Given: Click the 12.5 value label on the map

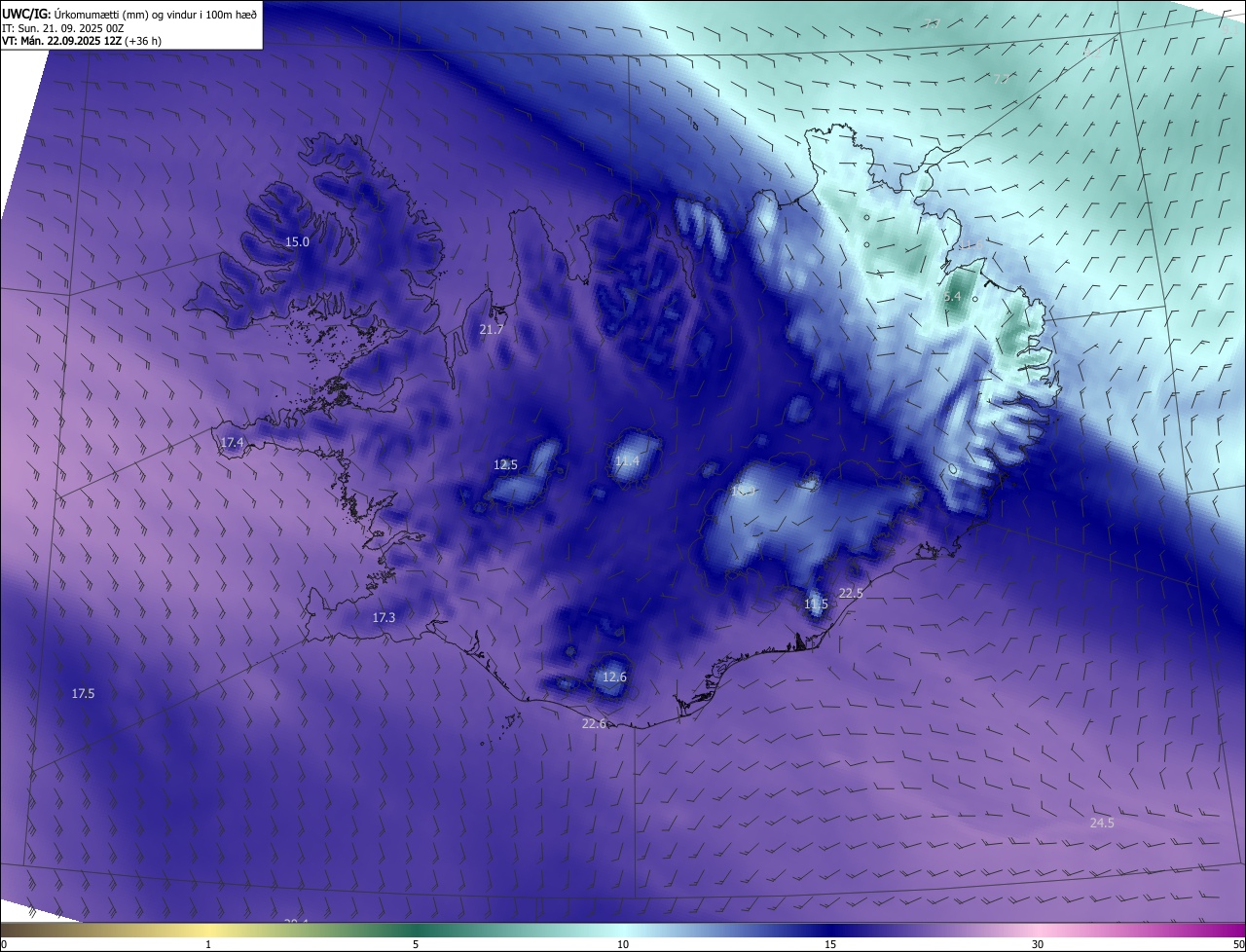Looking at the screenshot, I should [x=505, y=465].
